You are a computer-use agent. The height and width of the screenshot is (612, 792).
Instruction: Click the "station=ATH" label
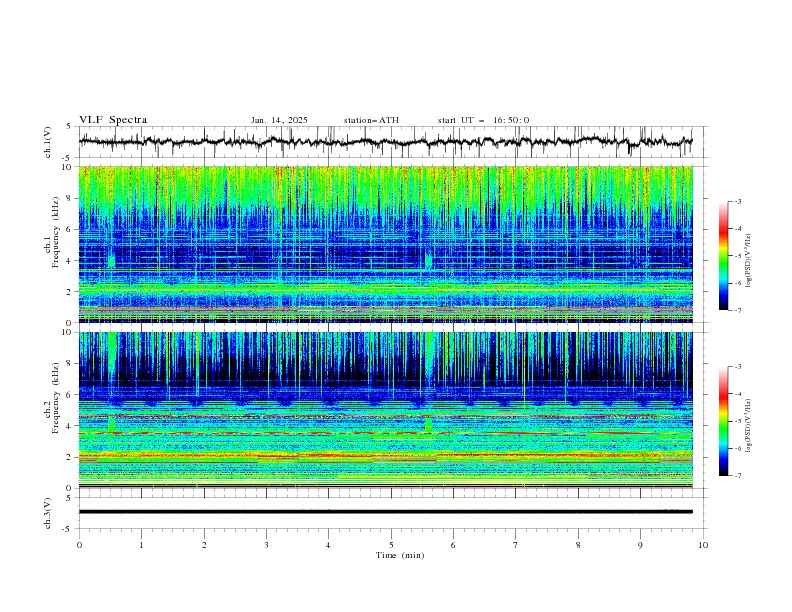point(371,120)
